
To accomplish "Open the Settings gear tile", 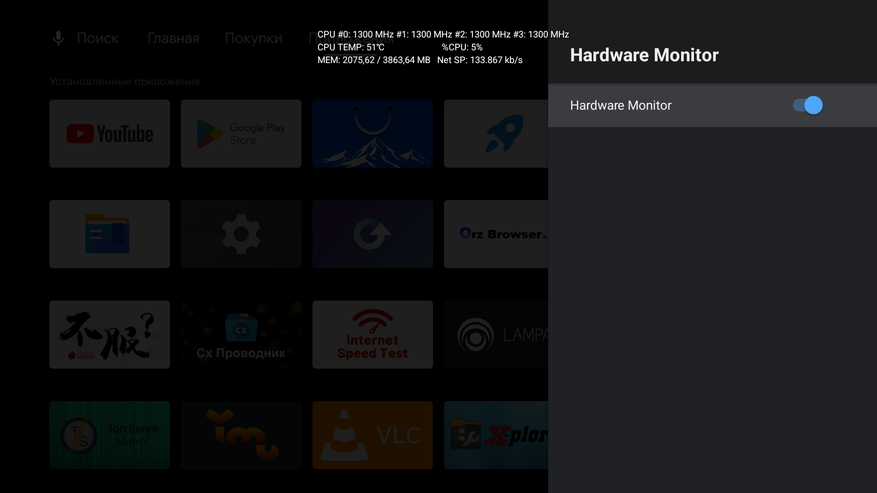I will (x=241, y=234).
